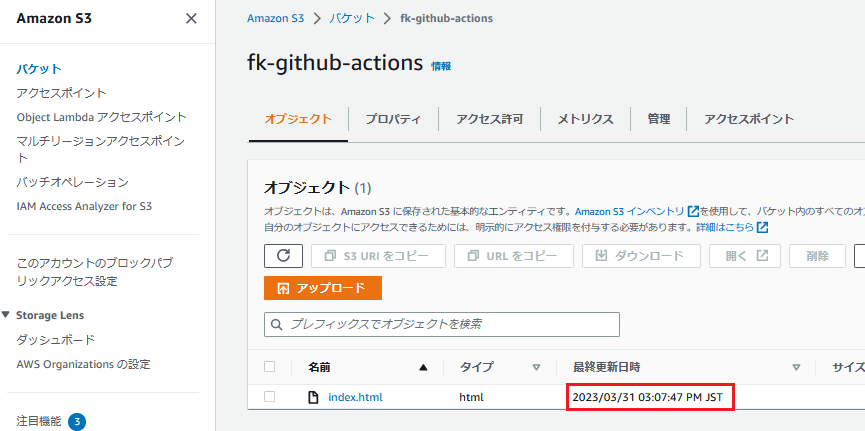The image size is (865, 431).
Task: Tick the select-all checkbox in table header
Action: pos(269,367)
